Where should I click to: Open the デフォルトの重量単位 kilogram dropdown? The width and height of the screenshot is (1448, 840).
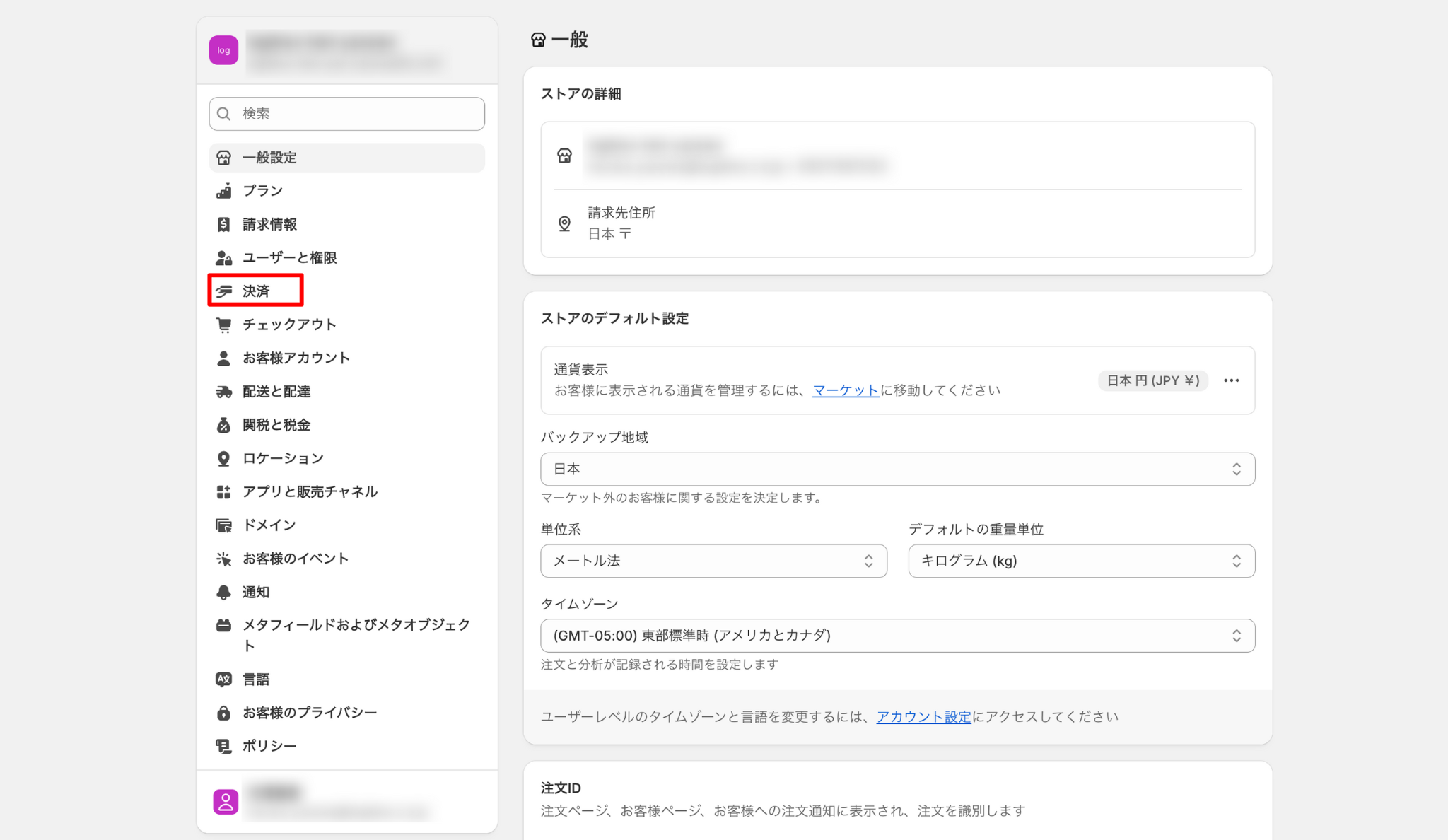click(x=1081, y=561)
